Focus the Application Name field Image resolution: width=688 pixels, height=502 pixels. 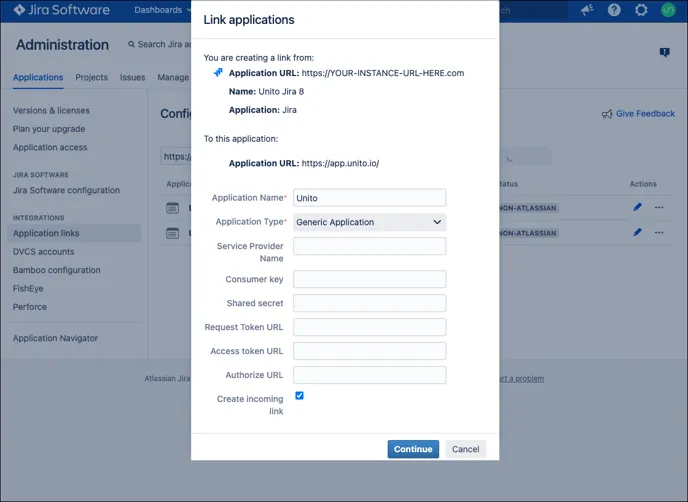(369, 198)
